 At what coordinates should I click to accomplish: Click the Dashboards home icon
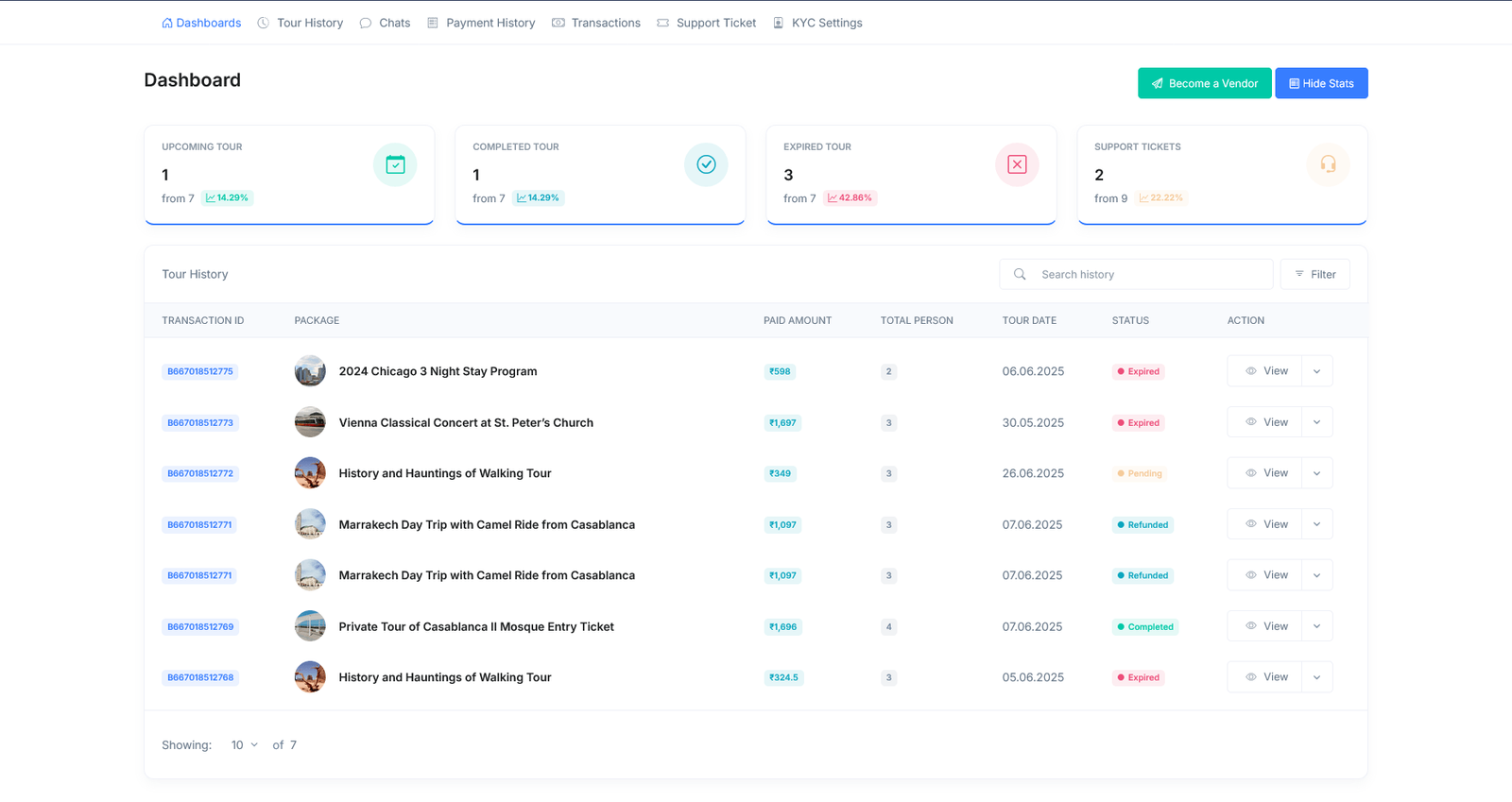(167, 24)
